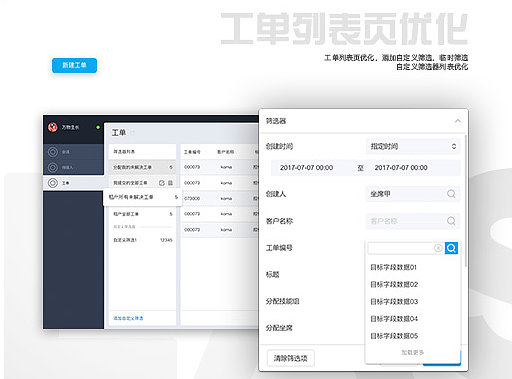
Task: Click search icon in 创建人 field
Action: (451, 194)
